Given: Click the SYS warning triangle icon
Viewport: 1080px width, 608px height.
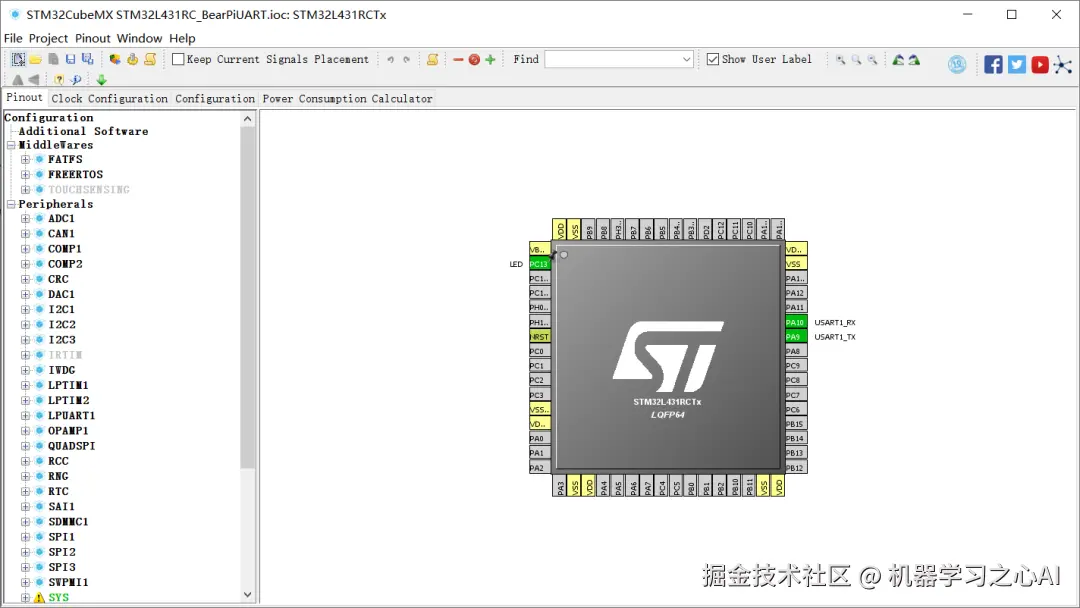Looking at the screenshot, I should pyautogui.click(x=39, y=598).
